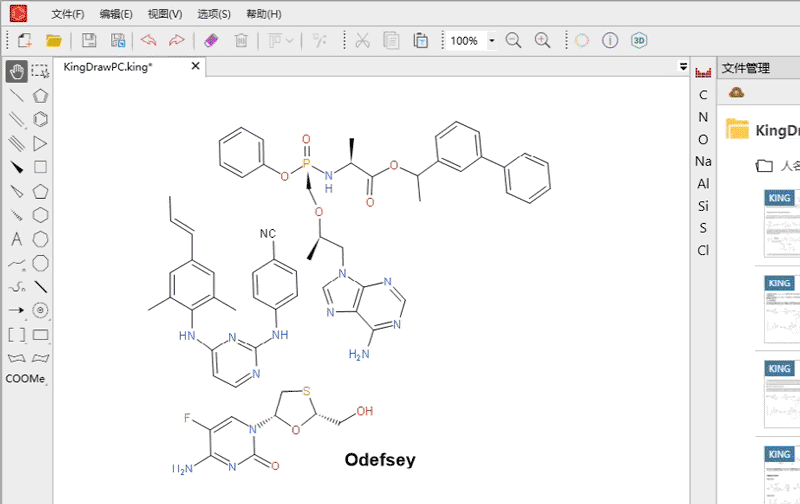Open the zoom percentage dropdown arrow
Image resolution: width=800 pixels, height=504 pixels.
[492, 40]
